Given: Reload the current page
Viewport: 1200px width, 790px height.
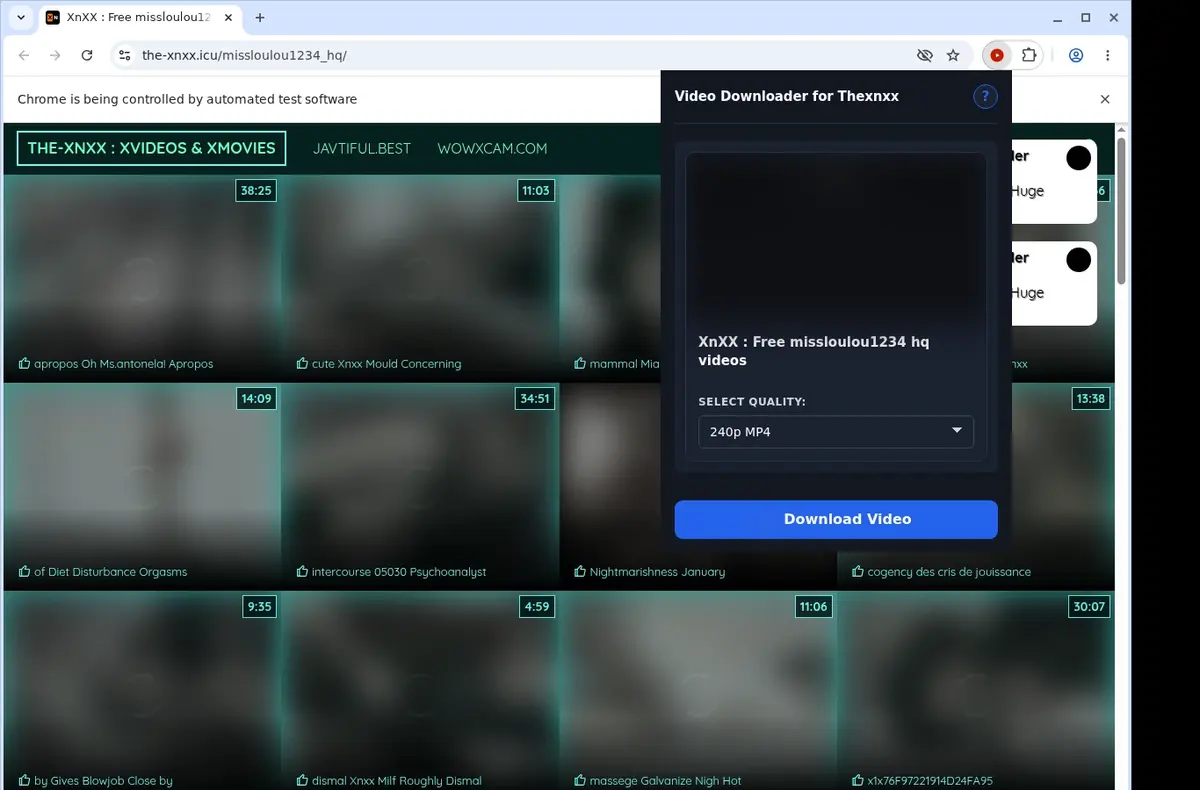Looking at the screenshot, I should pos(87,56).
